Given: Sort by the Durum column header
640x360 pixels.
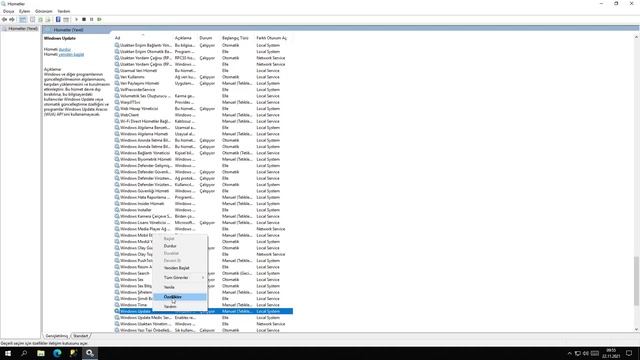Looking at the screenshot, I should click(x=209, y=38).
